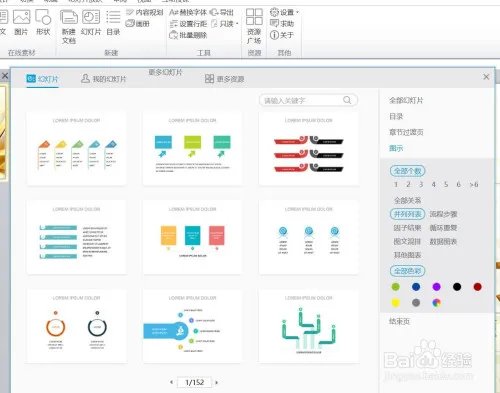500x393 pixels.
Task: Pick the multicolor rainbow swatch
Action: coord(436,302)
